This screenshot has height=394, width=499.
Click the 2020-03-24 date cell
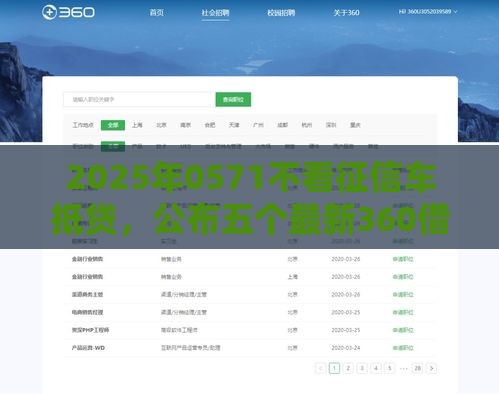coord(346,348)
